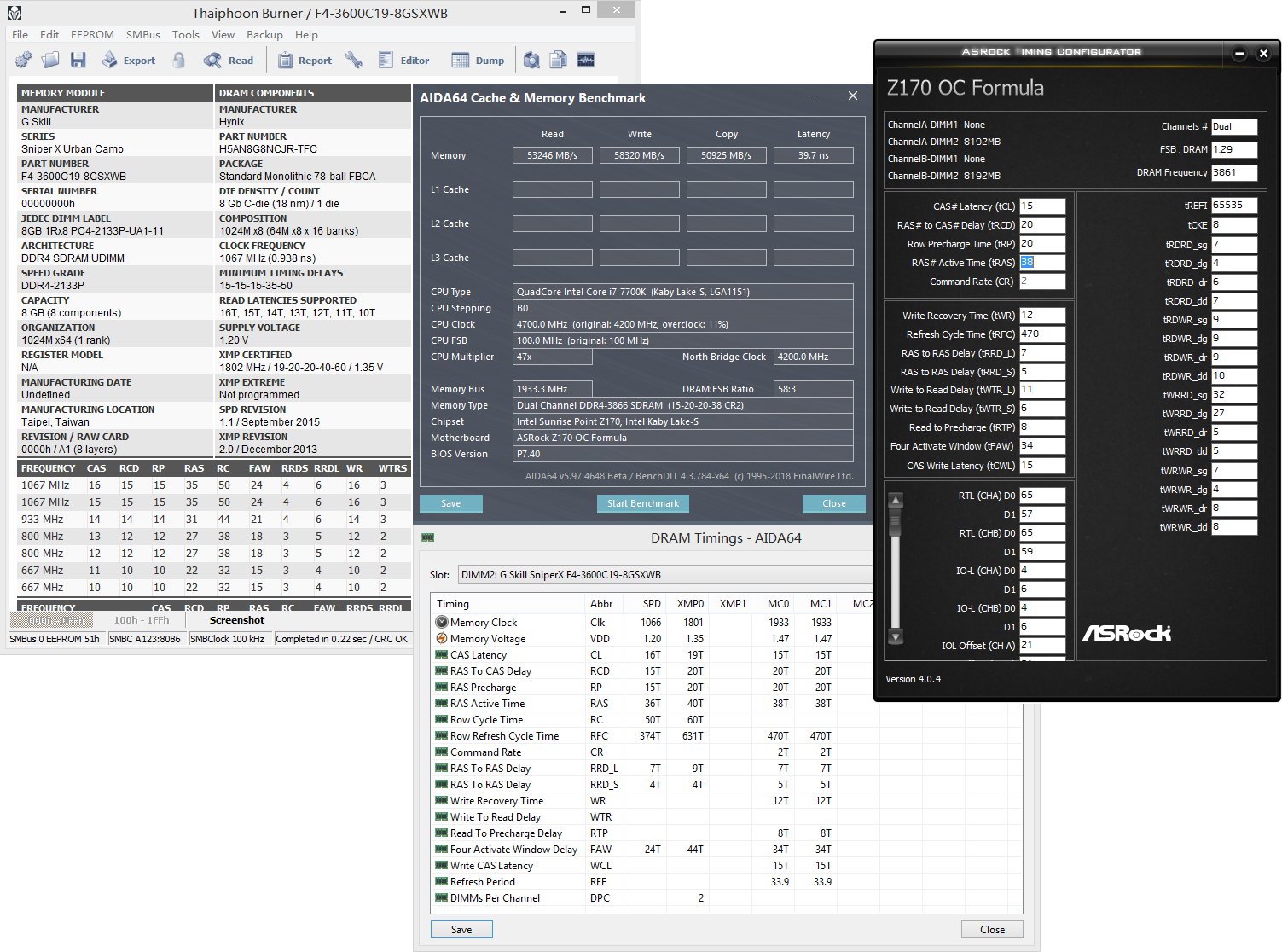Click the Memory Latency value 39.7 ns
1282x952 pixels.
pyautogui.click(x=814, y=155)
